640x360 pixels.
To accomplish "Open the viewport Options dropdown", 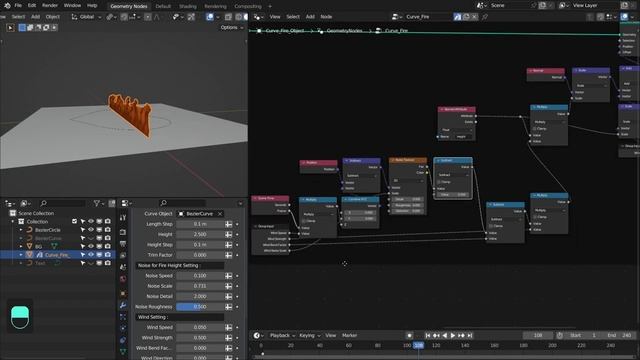I will click(232, 28).
